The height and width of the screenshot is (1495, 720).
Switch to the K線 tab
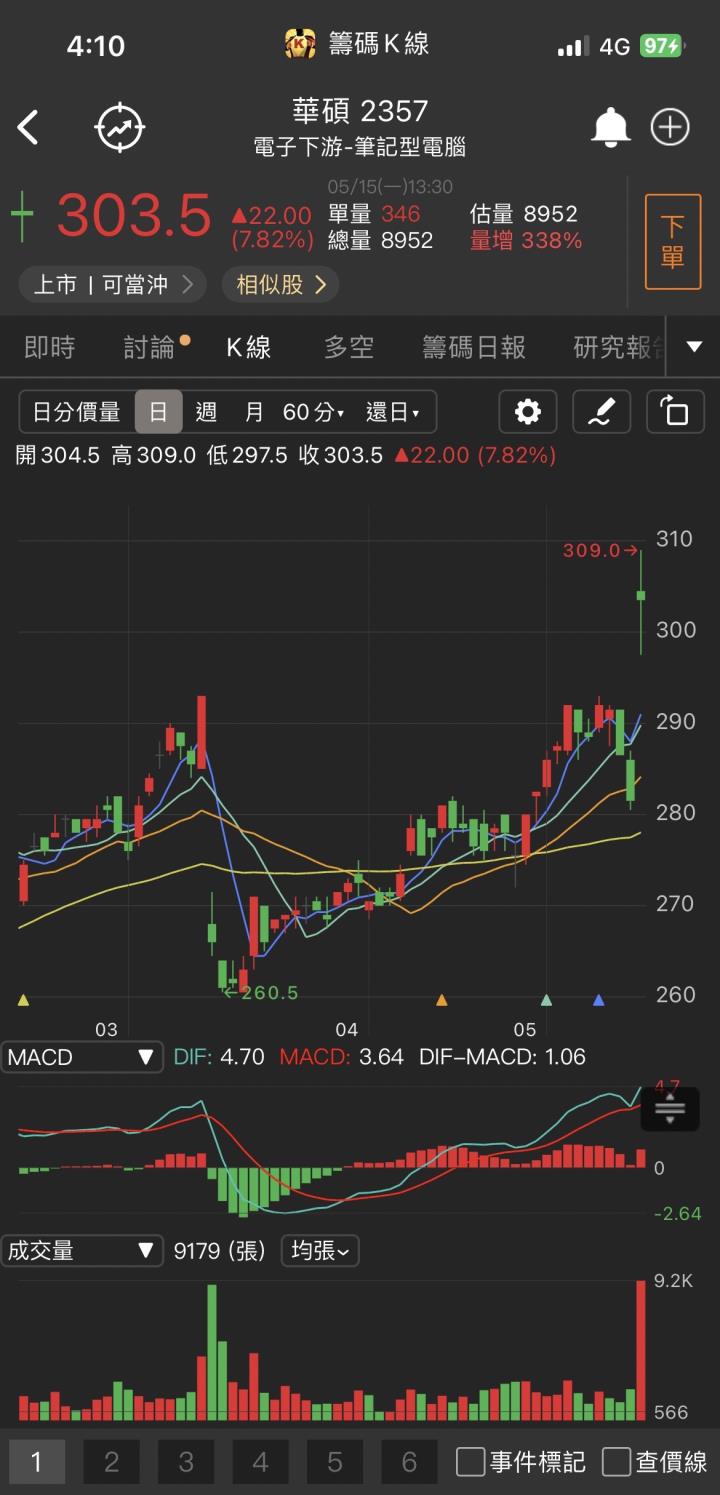click(248, 347)
